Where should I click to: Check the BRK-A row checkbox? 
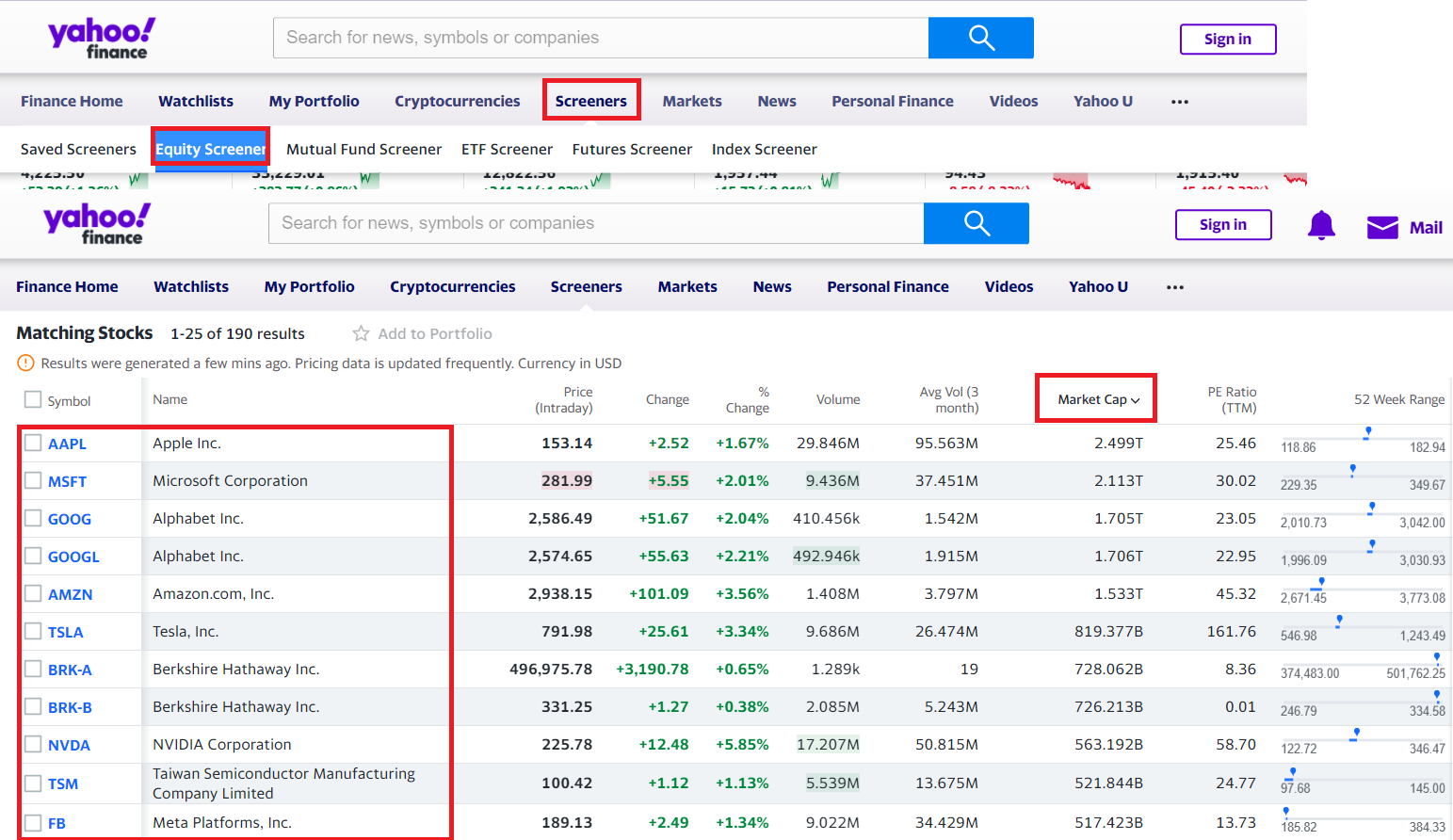[x=33, y=669]
